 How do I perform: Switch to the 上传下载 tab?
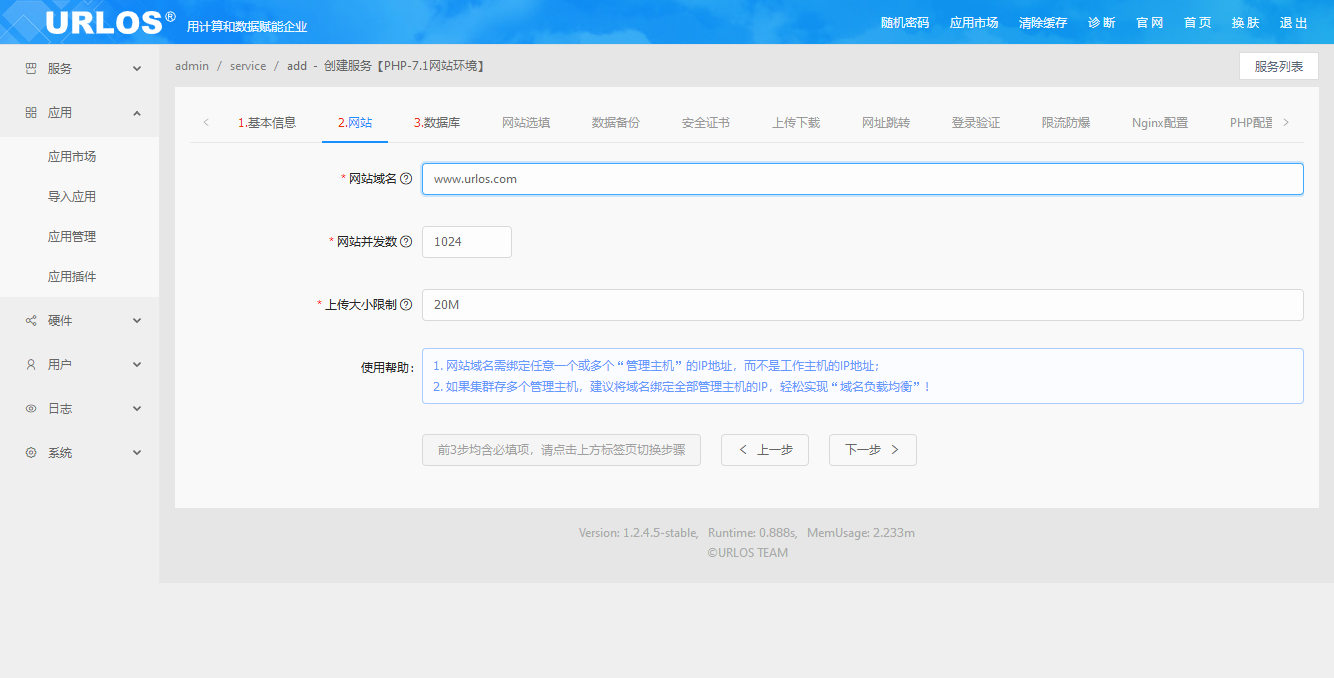(796, 123)
